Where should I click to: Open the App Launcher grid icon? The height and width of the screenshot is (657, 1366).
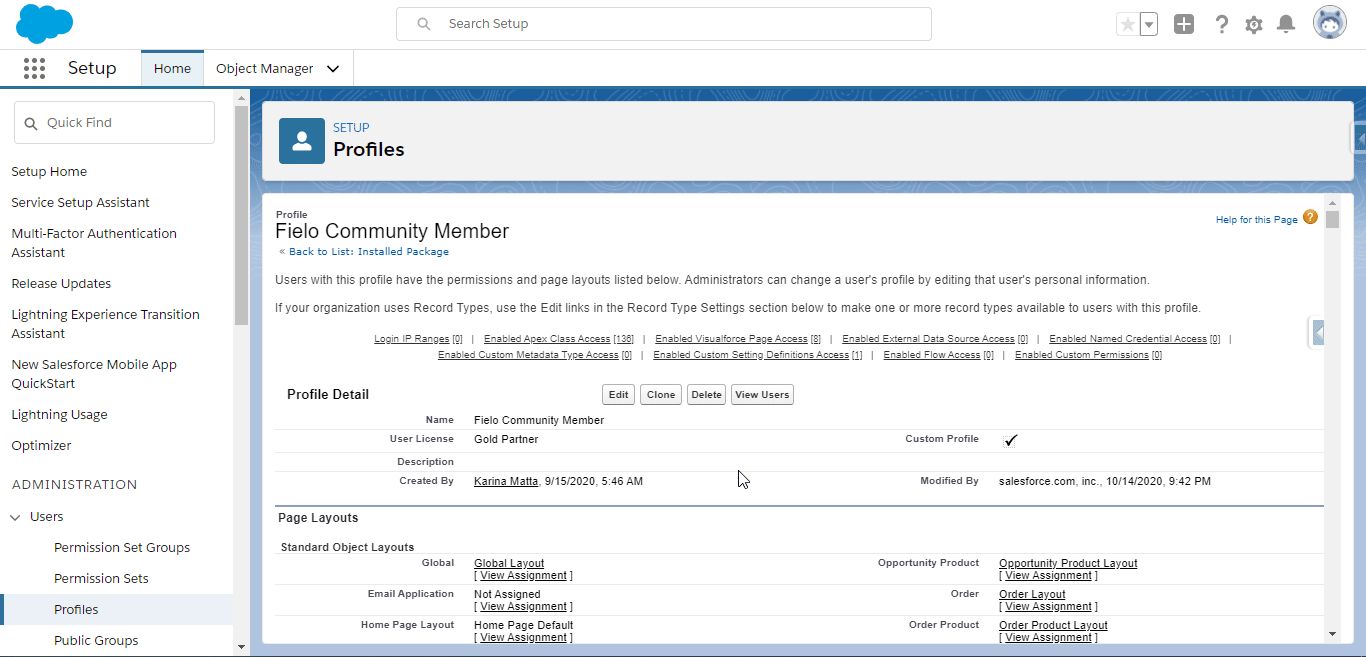pos(34,68)
